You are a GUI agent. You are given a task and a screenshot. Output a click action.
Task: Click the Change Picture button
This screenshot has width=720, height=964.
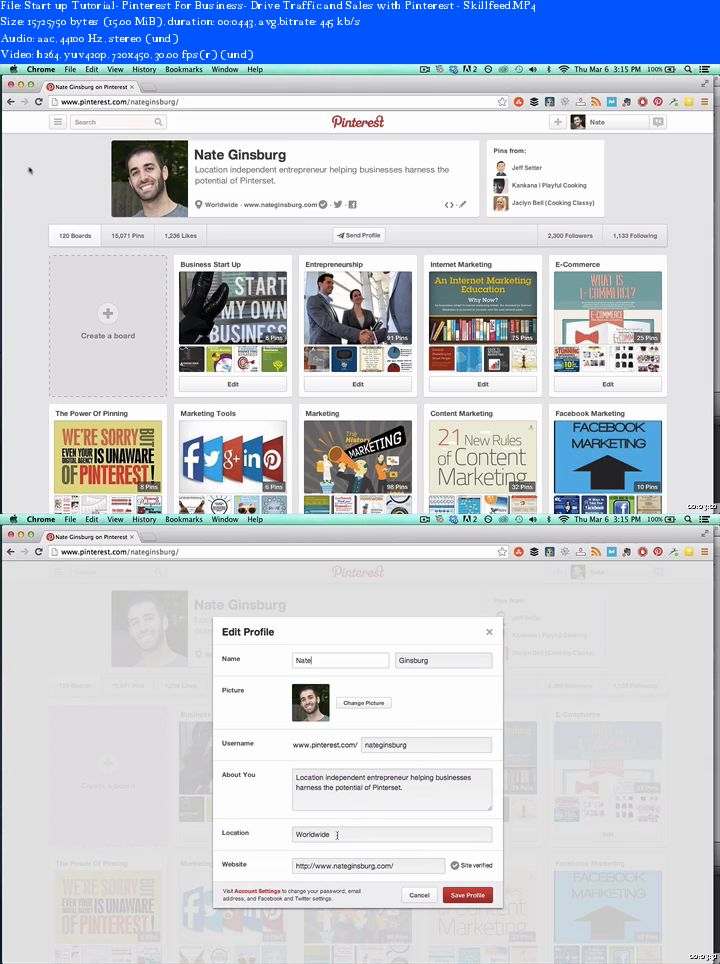pyautogui.click(x=363, y=703)
